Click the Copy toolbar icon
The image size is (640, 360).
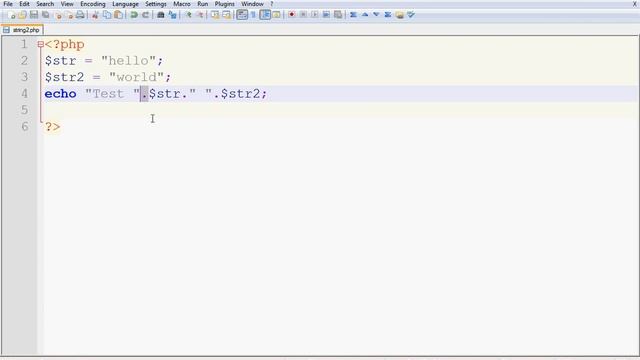pos(107,15)
